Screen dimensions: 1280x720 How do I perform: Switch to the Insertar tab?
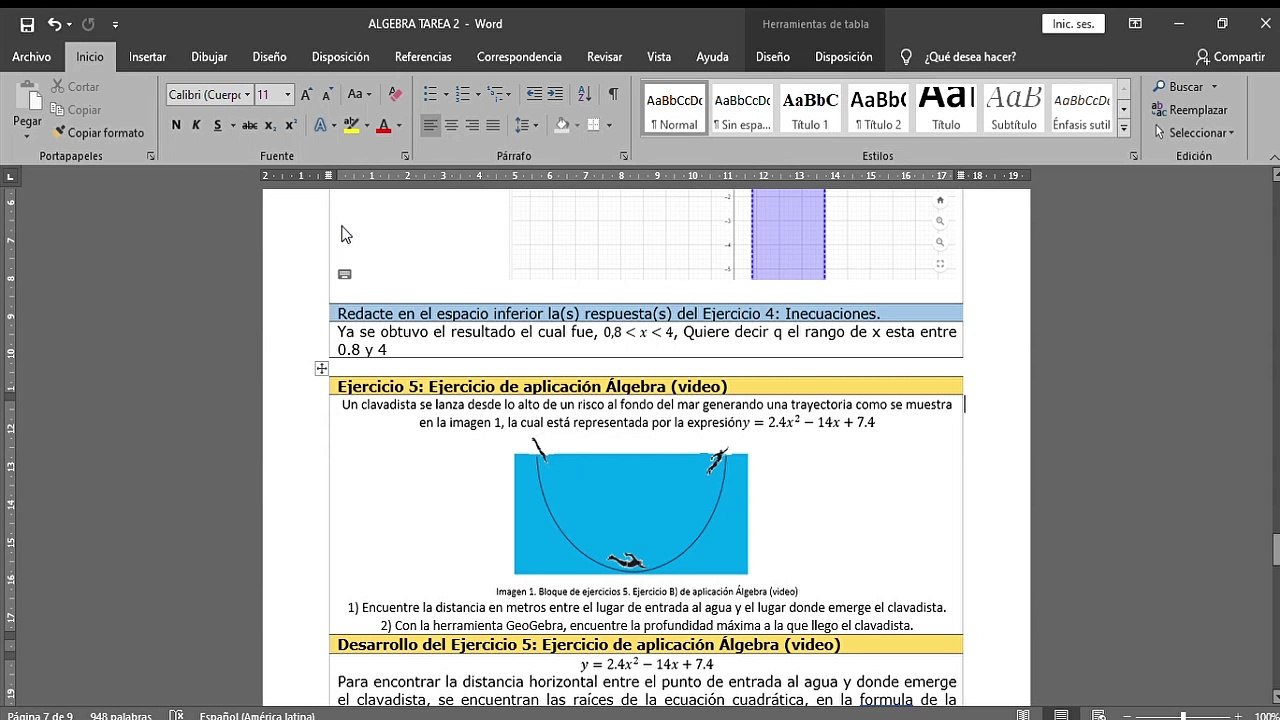147,57
